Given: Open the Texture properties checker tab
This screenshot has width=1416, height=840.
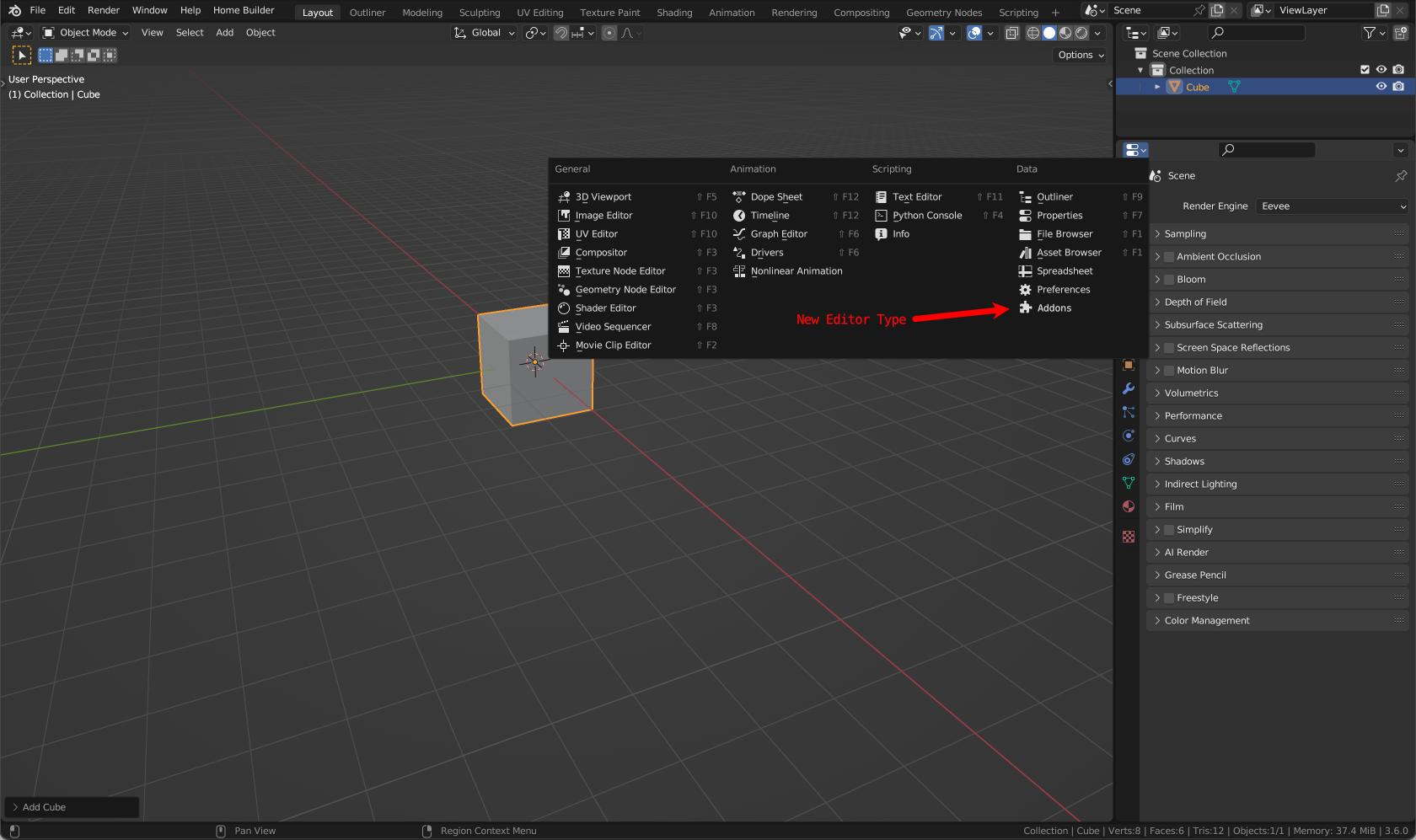Looking at the screenshot, I should pyautogui.click(x=1129, y=537).
